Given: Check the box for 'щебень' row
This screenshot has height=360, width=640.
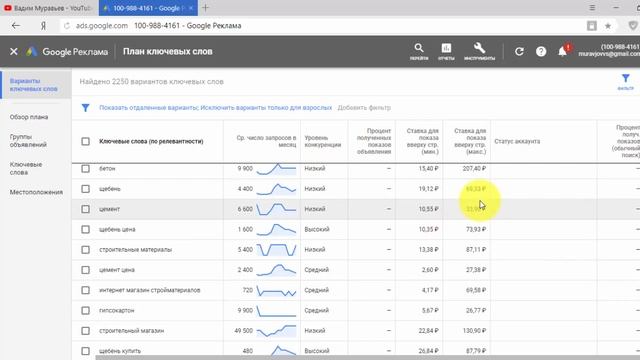Looking at the screenshot, I should pos(85,189).
